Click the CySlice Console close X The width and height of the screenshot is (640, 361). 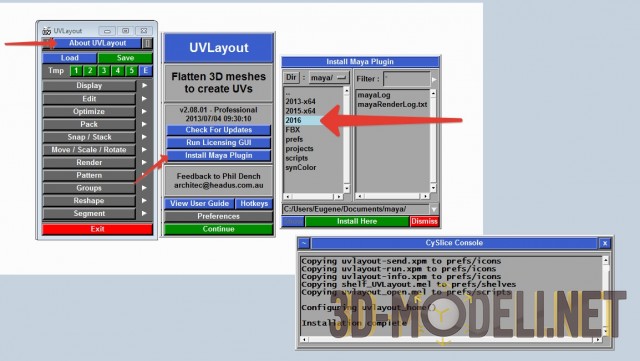(x=605, y=243)
